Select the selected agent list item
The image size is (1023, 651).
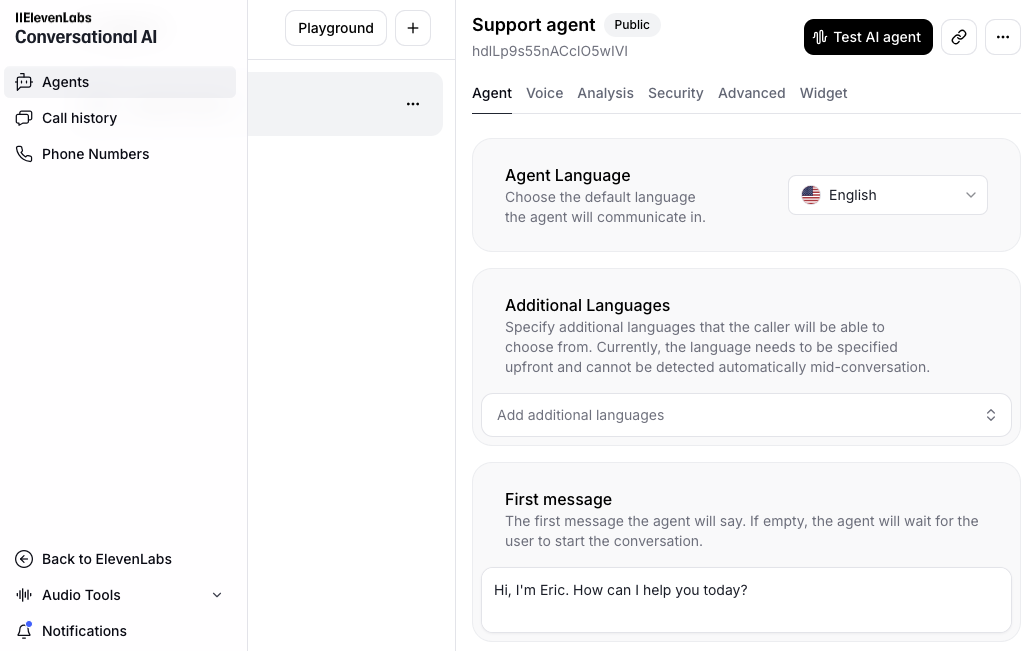(345, 104)
